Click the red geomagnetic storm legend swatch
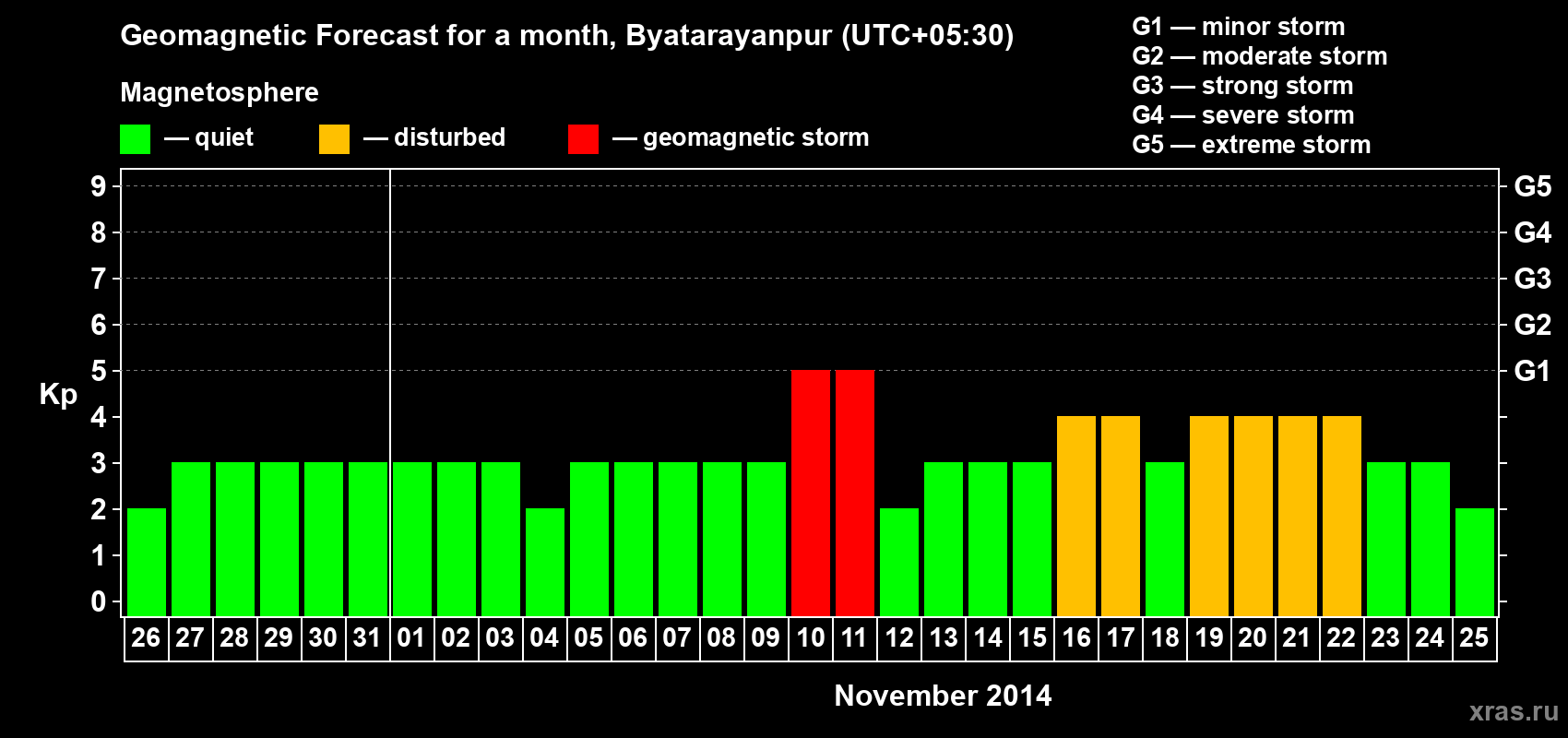 pos(583,139)
